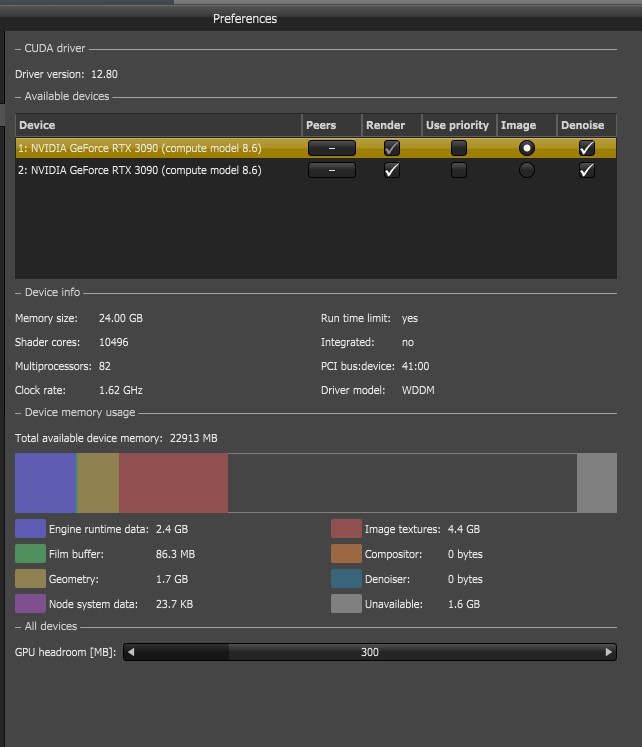Click Film buffer value 86.3 MB
Screen dimensions: 642x747
pyautogui.click(x=175, y=554)
